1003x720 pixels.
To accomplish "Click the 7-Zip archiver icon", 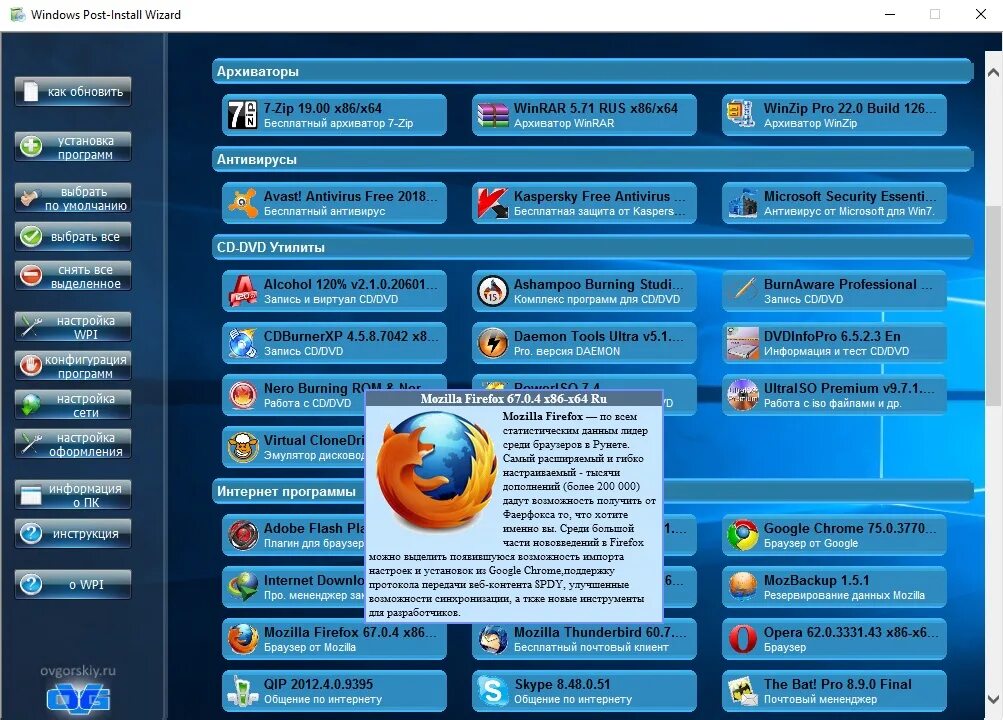I will [242, 115].
